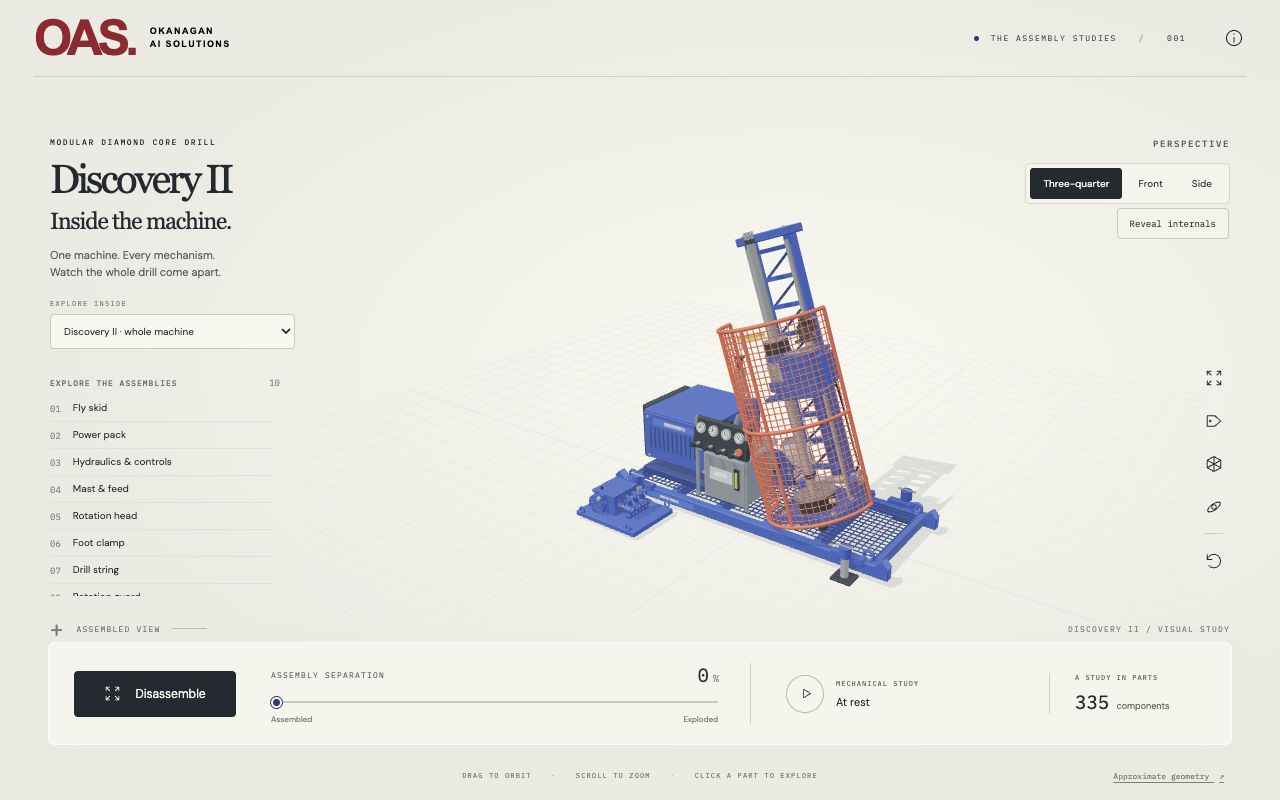The height and width of the screenshot is (800, 1280).
Task: Select the Rotation head assembly
Action: (161, 516)
